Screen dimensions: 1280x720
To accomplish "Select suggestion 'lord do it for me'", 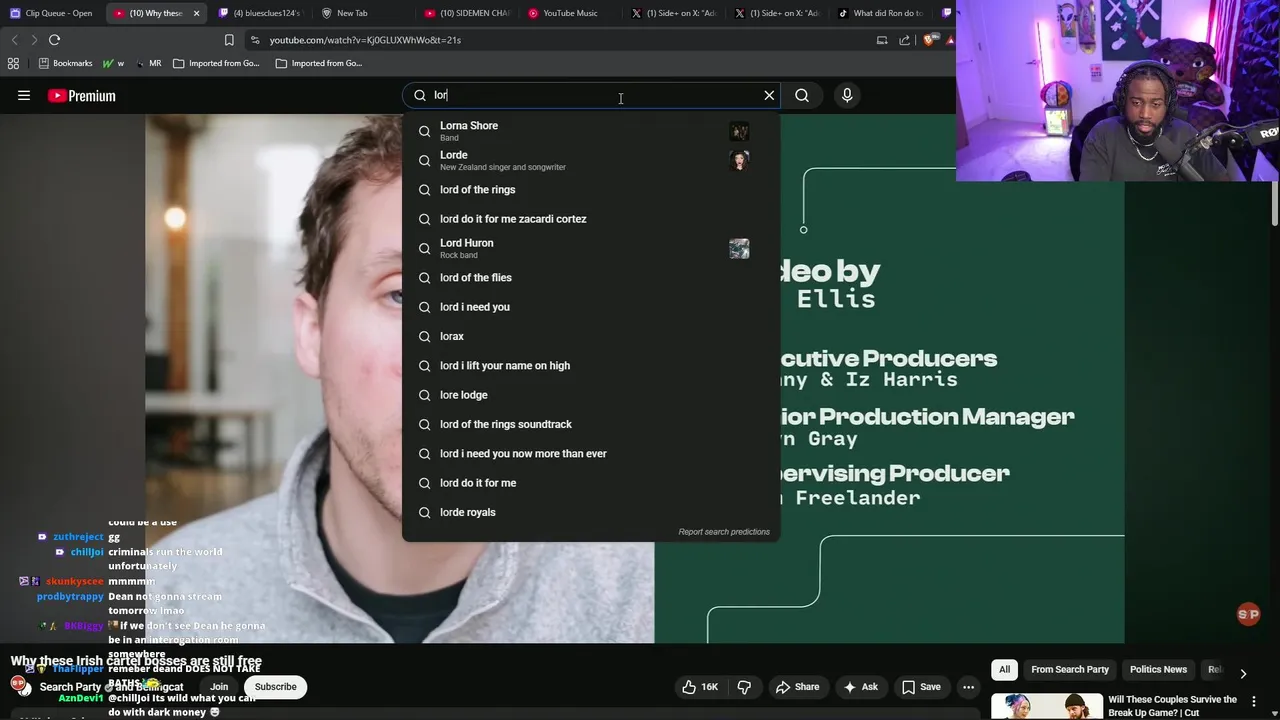I will point(591,483).
